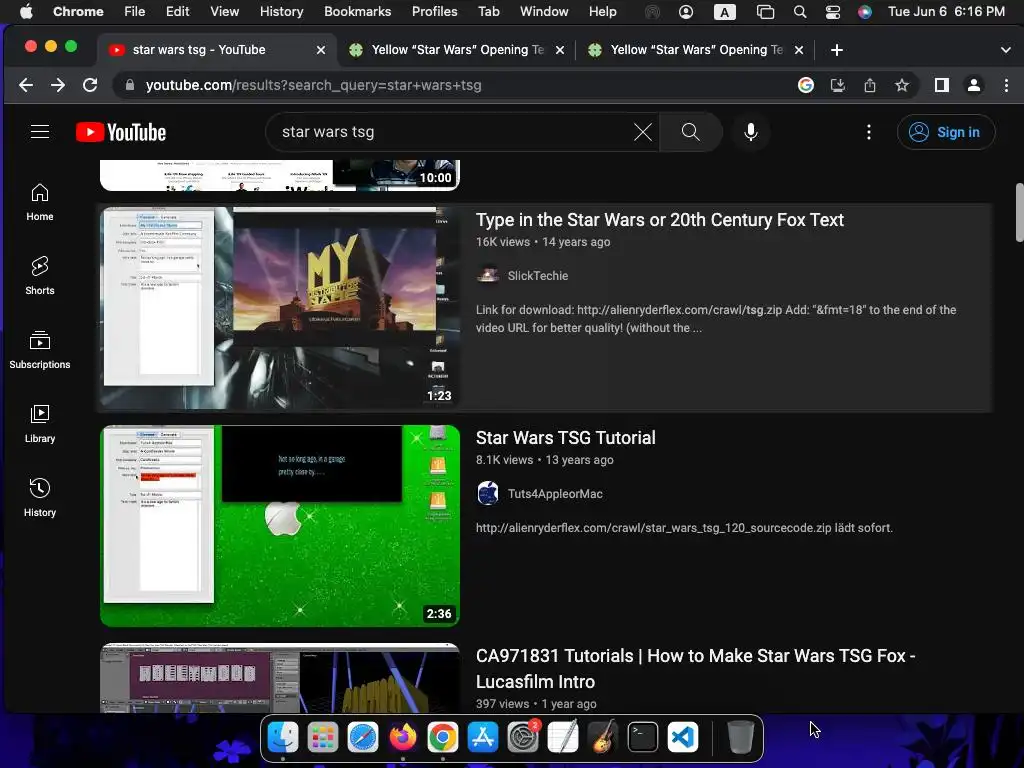Open the 'CA971831 Tutorials' video title

pyautogui.click(x=696, y=669)
